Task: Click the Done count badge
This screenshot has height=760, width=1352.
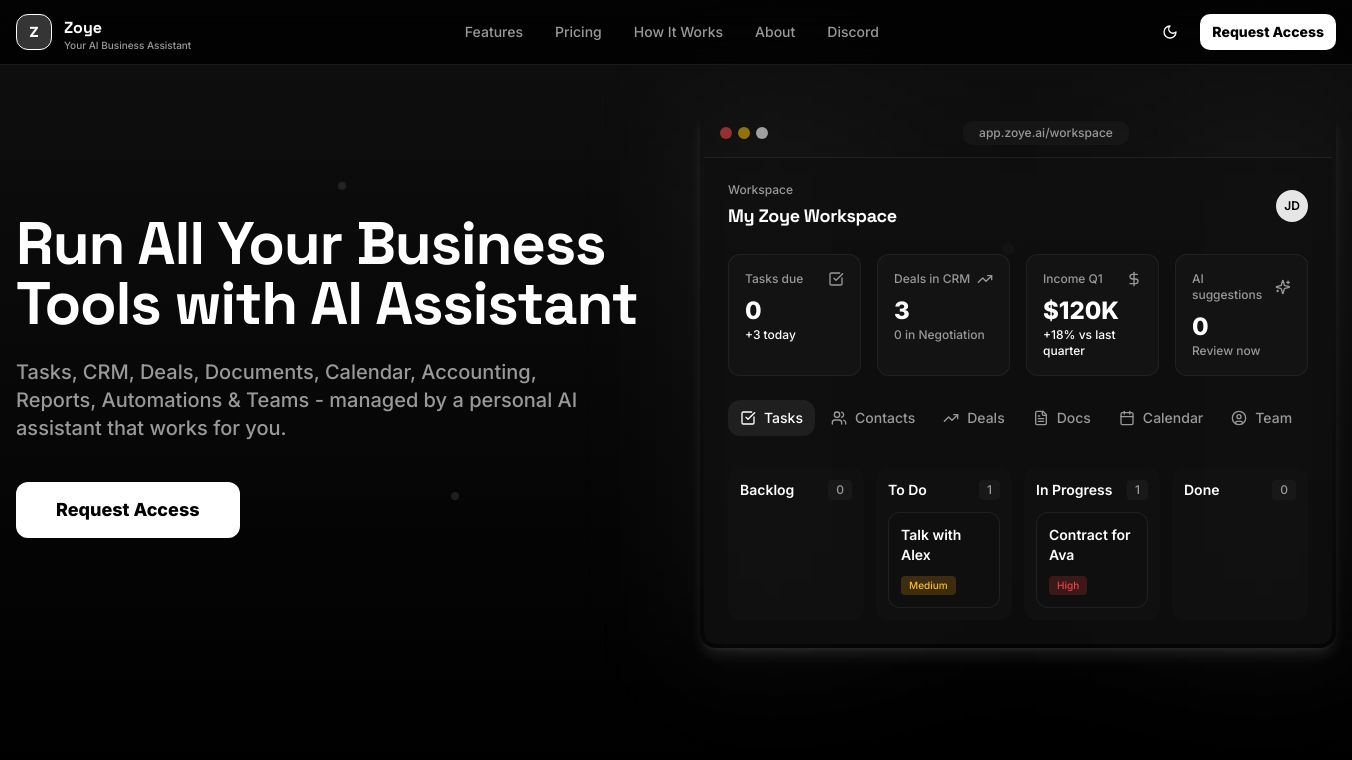Action: click(x=1284, y=490)
